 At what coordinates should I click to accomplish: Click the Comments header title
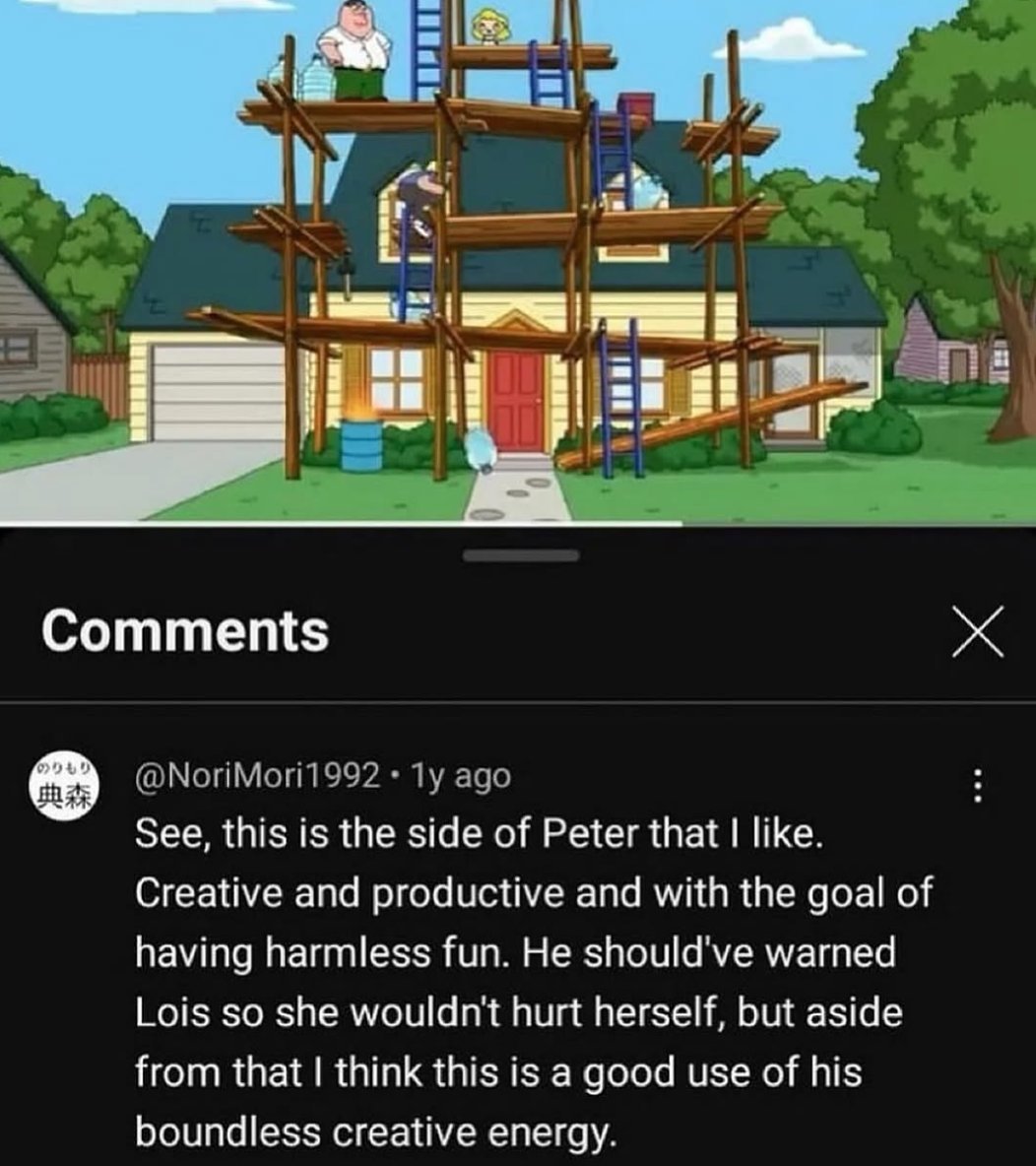(x=185, y=631)
